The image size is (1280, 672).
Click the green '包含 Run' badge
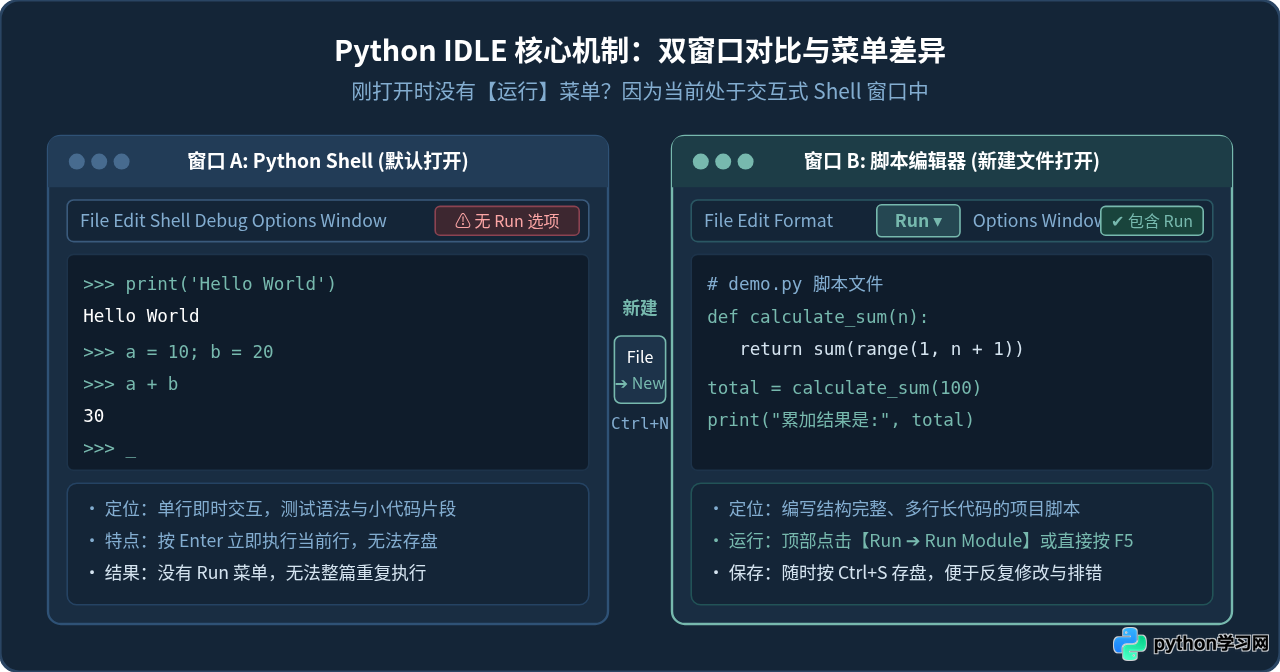click(1152, 221)
